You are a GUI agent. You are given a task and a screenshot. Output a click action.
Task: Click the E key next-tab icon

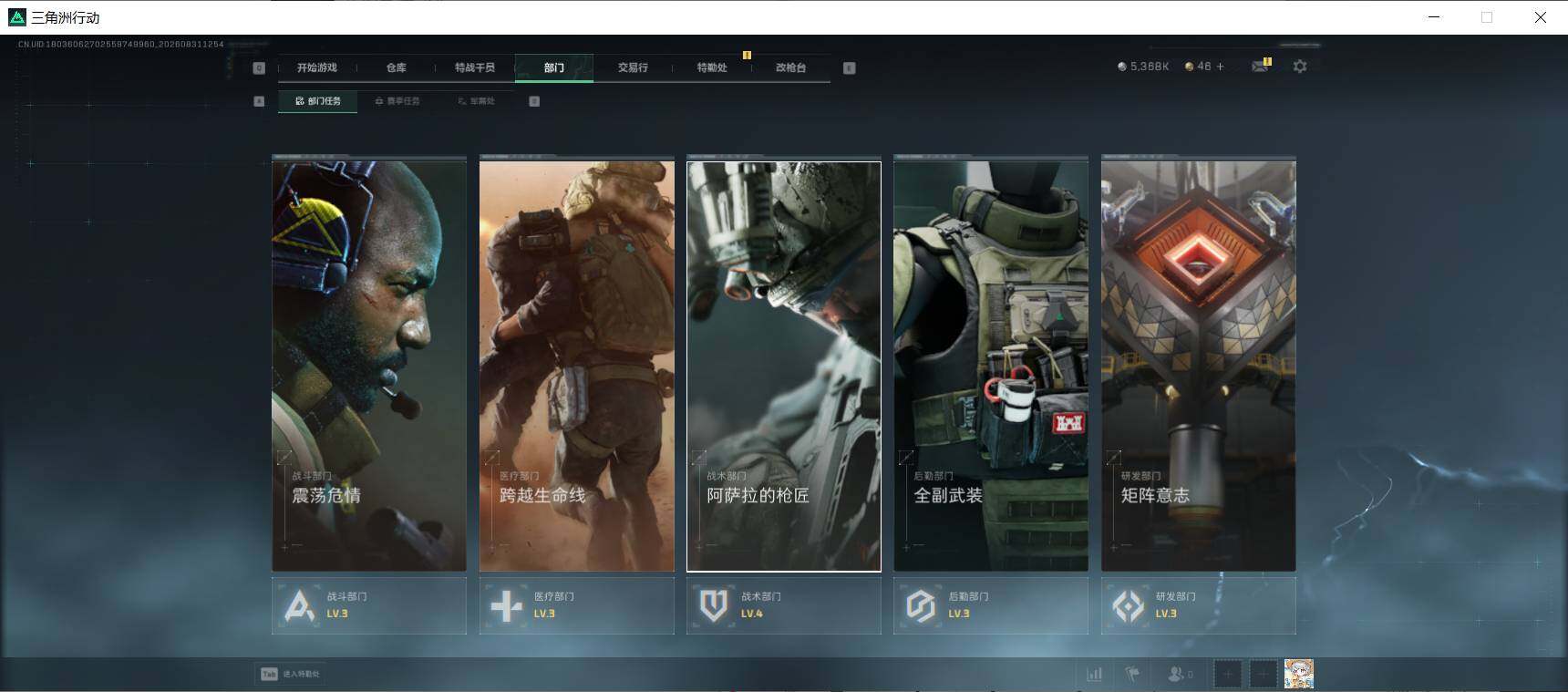coord(849,67)
